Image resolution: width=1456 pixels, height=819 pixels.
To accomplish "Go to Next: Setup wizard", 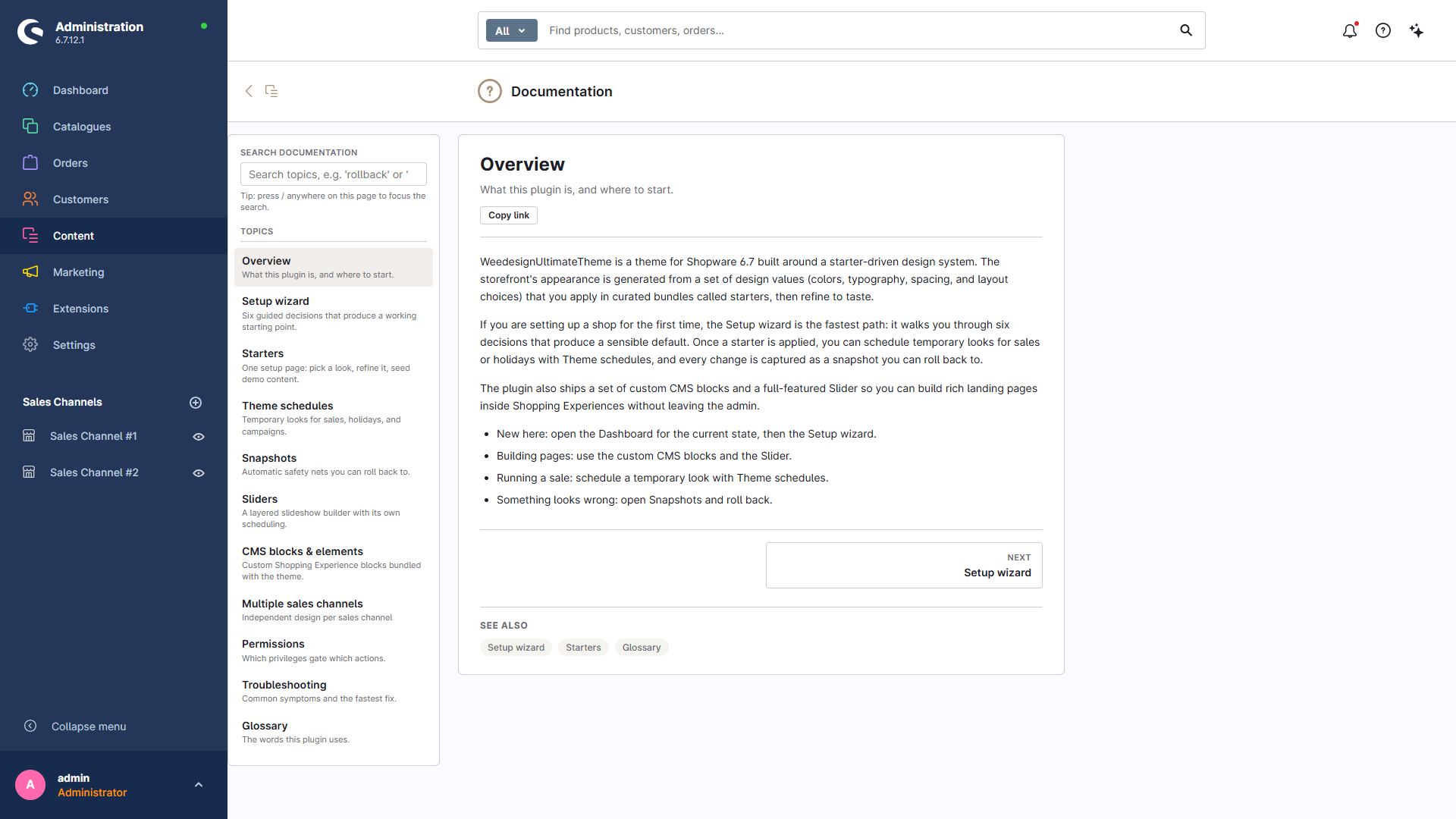I will point(904,565).
